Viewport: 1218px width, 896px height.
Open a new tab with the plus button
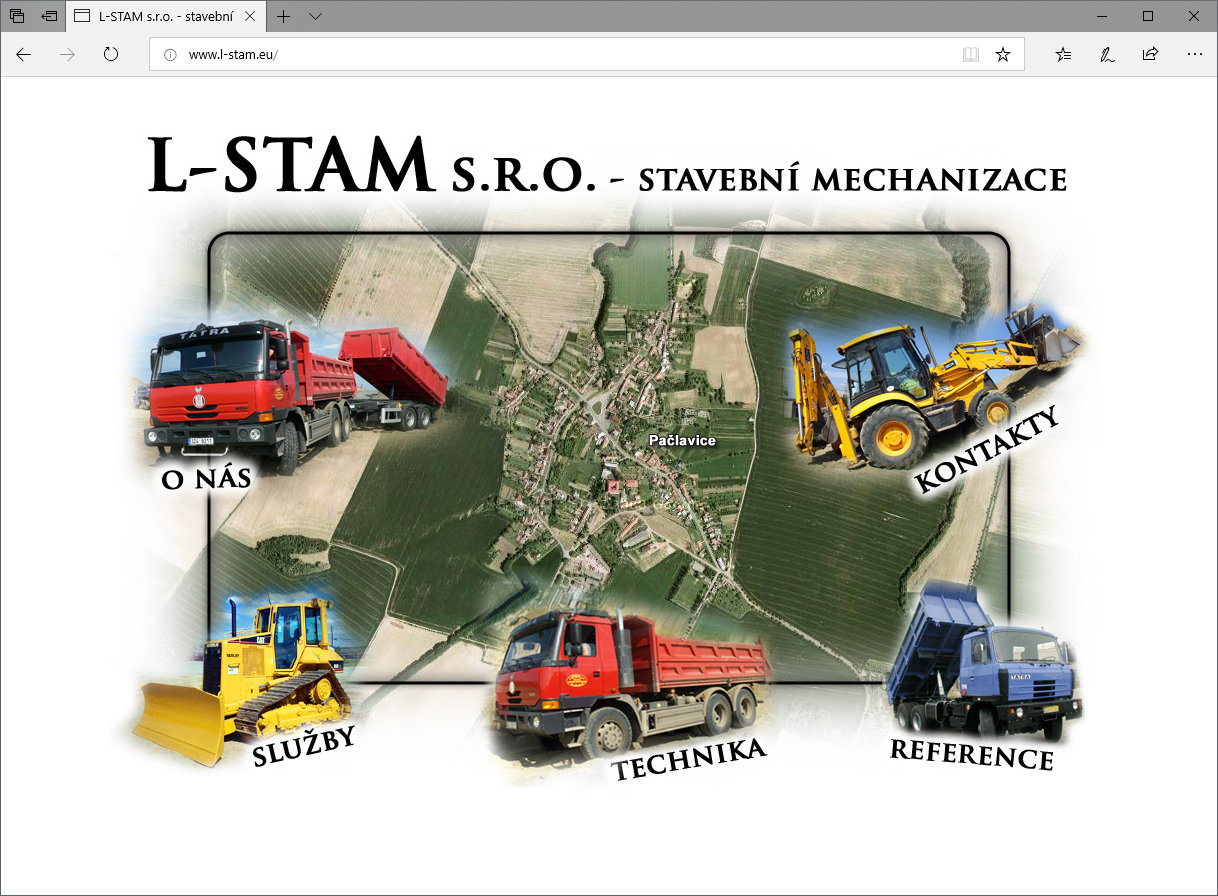284,16
